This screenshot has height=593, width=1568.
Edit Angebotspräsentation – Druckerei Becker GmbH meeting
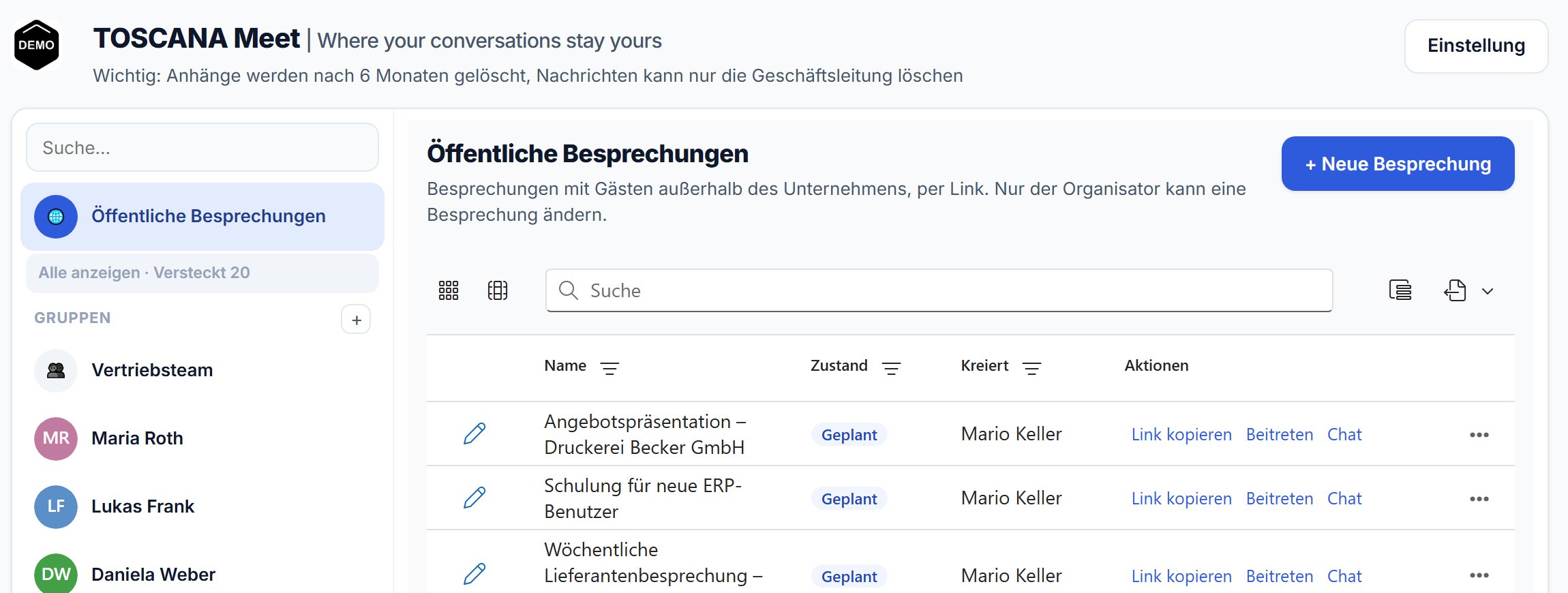point(474,434)
